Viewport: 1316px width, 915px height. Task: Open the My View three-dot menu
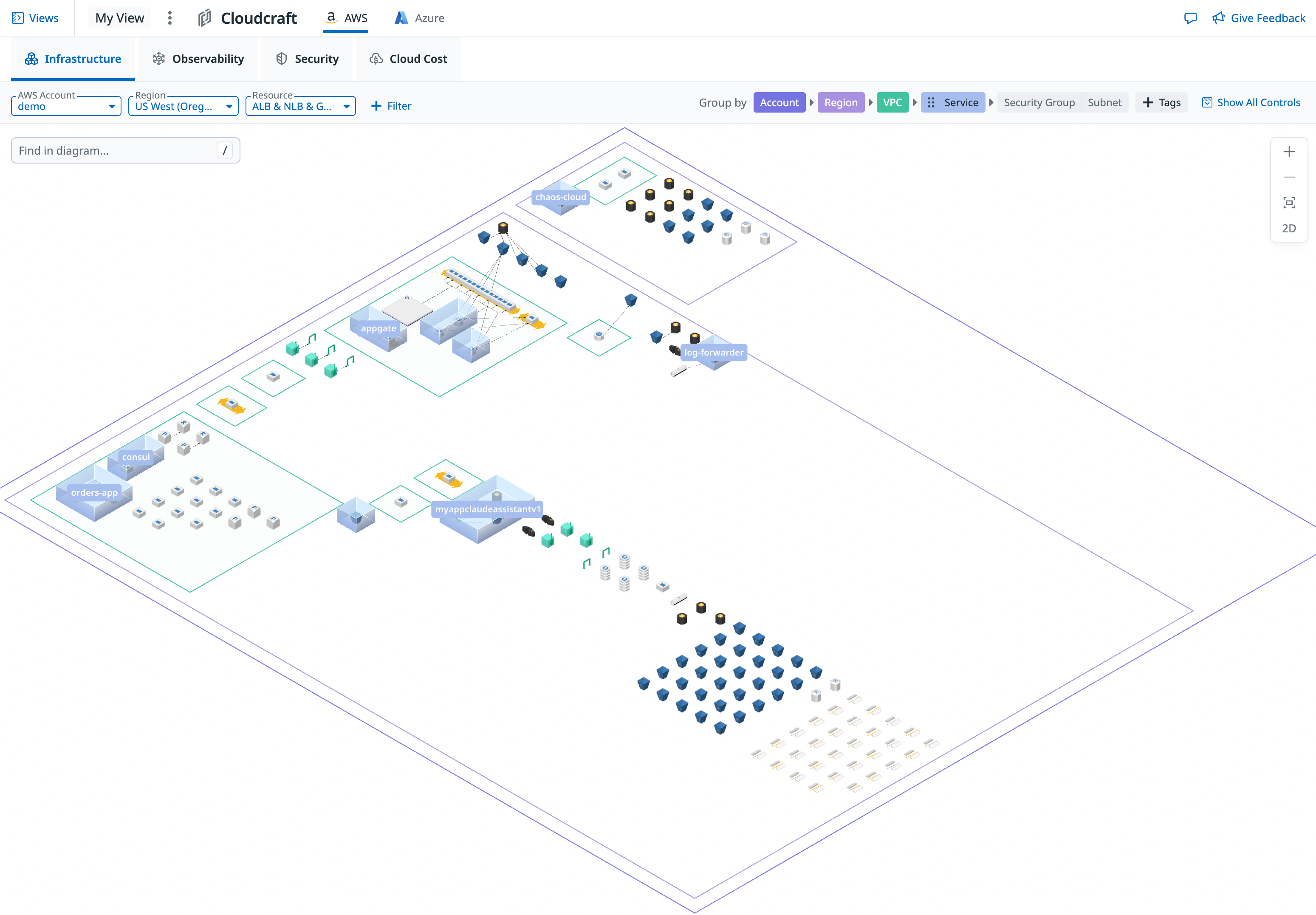point(169,18)
